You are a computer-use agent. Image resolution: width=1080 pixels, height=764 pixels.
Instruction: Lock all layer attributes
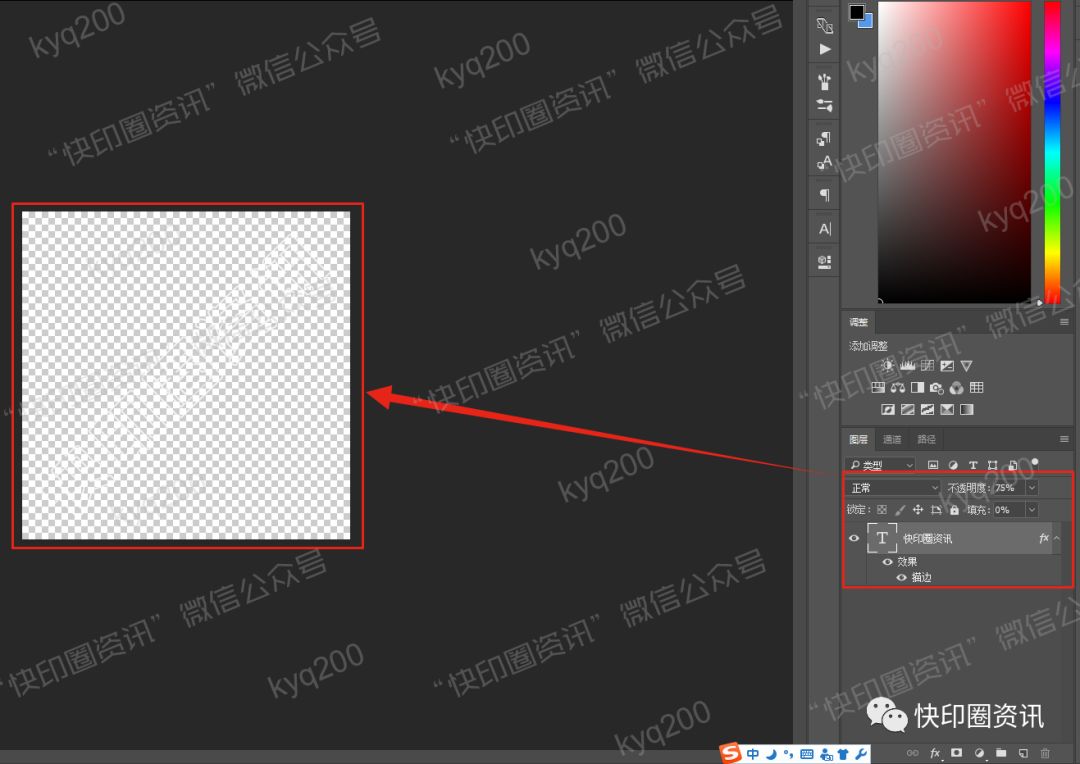954,510
